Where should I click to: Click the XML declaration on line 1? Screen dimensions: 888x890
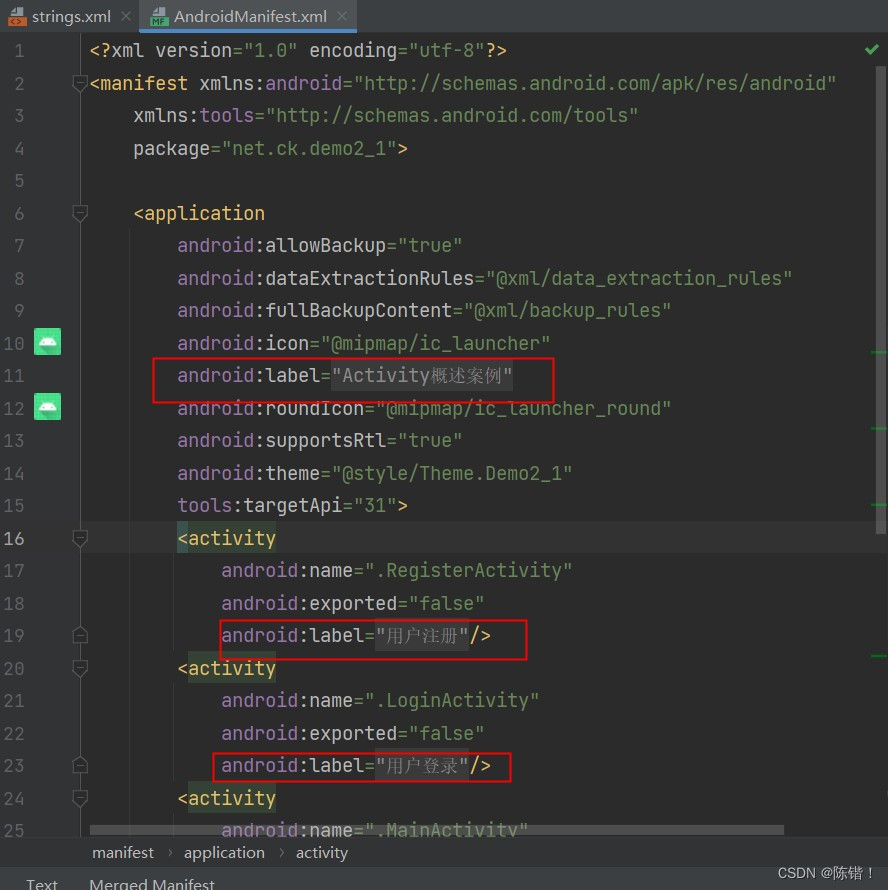(x=298, y=51)
